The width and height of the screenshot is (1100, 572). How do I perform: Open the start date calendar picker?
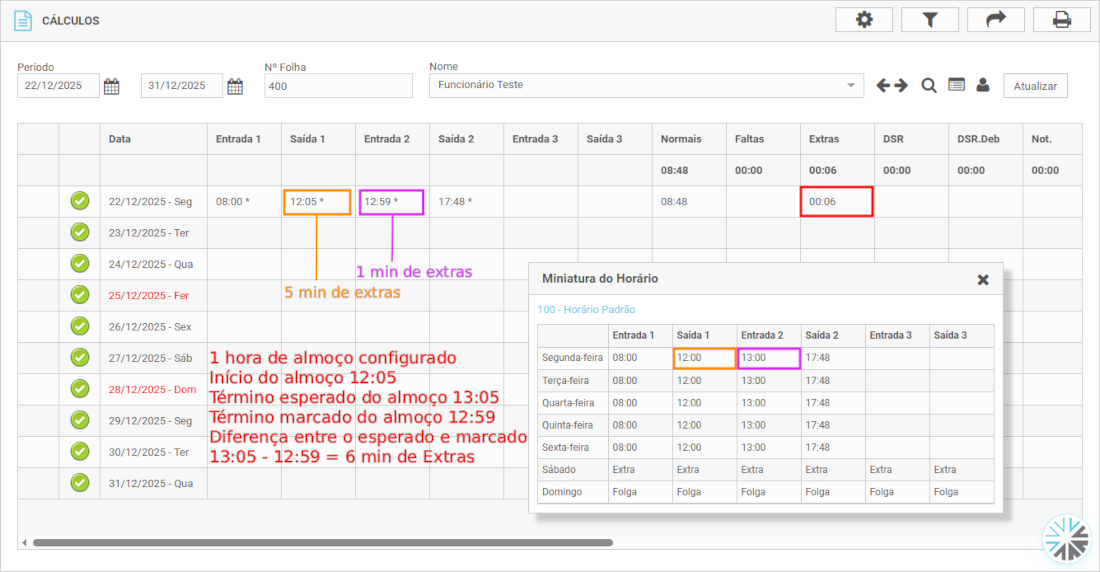(112, 86)
